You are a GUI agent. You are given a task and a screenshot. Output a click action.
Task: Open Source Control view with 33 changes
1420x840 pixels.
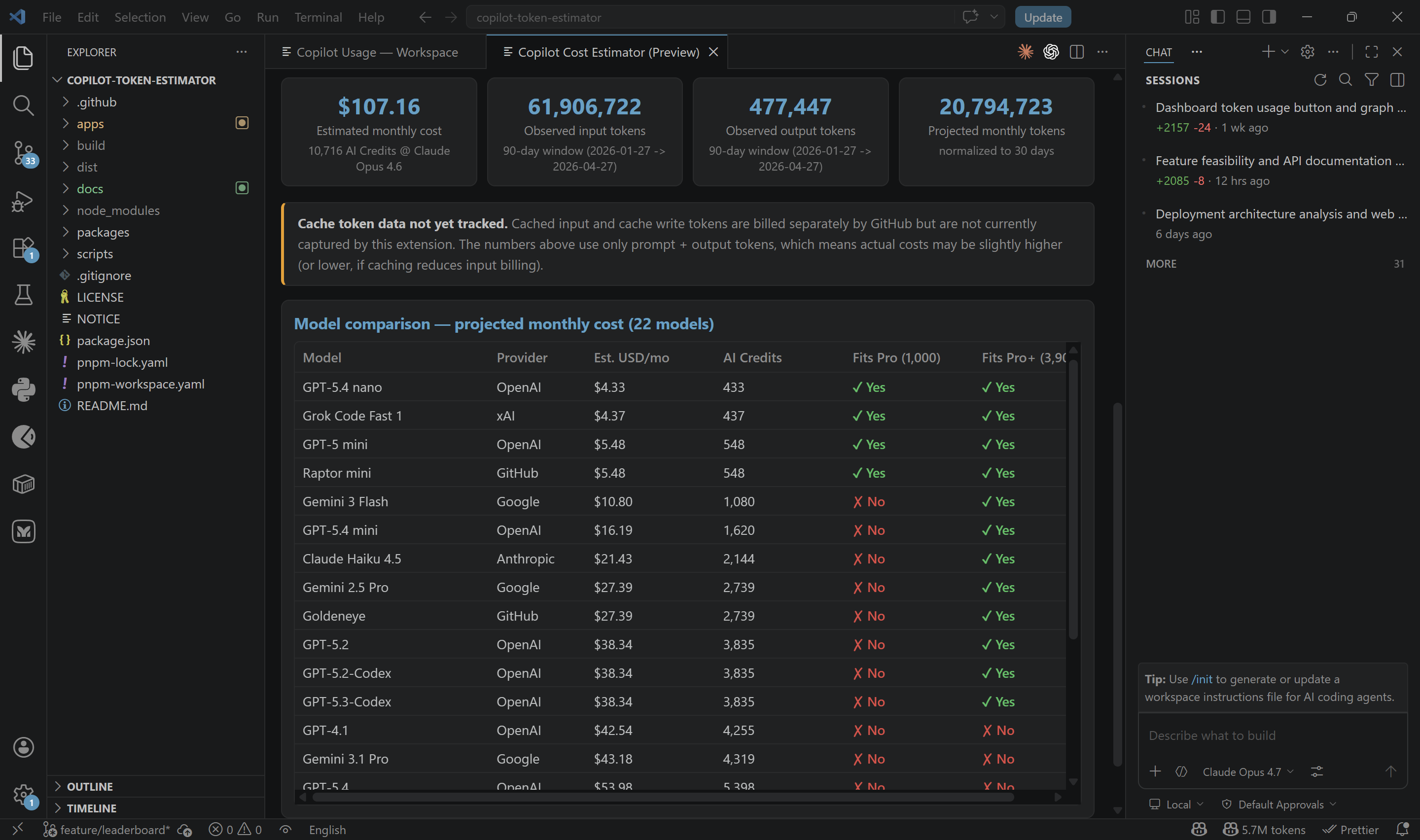click(23, 153)
